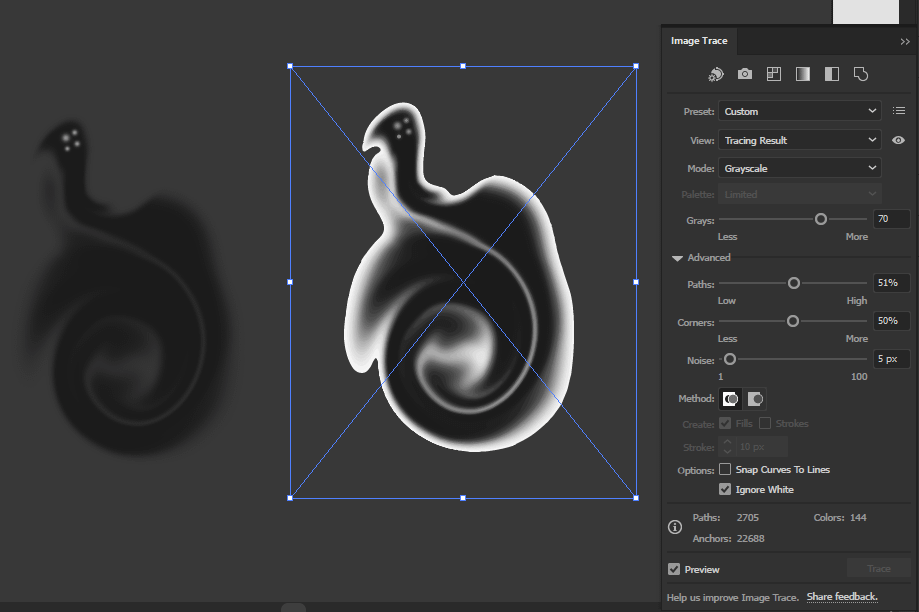919x612 pixels.
Task: Click the Auto-Color preset icon
Action: (716, 74)
